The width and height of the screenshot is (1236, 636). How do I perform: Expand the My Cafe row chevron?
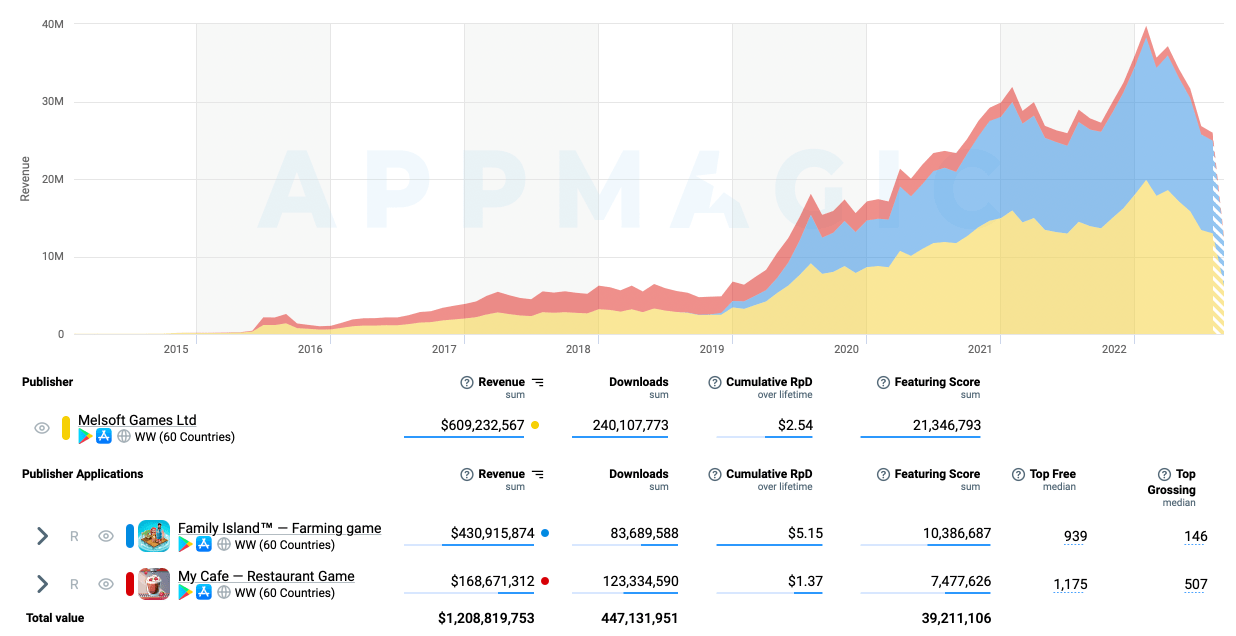click(42, 584)
